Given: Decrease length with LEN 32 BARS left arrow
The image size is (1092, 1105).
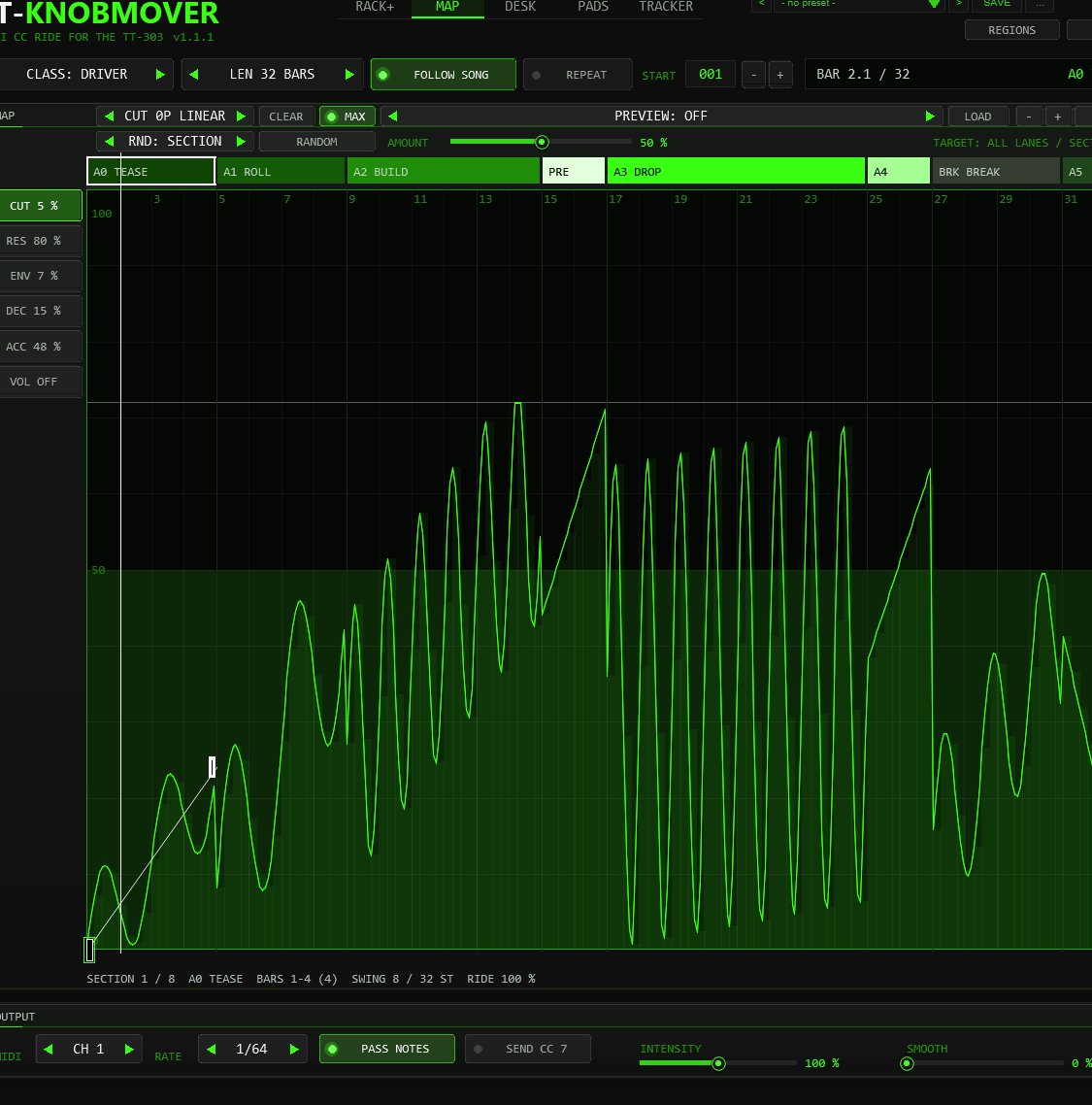Looking at the screenshot, I should (x=194, y=75).
